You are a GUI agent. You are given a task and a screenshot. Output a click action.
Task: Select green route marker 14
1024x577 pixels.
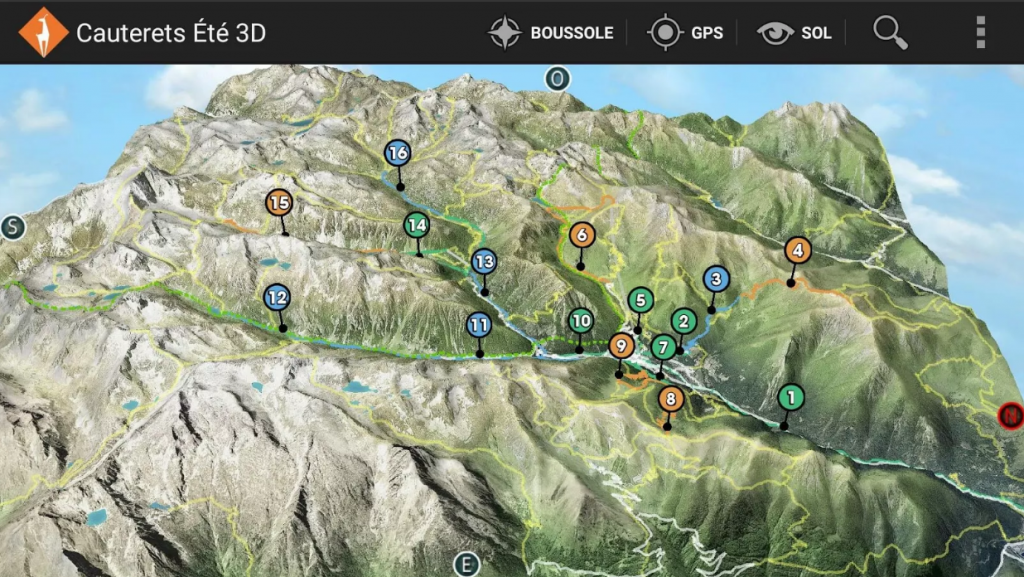pos(417,226)
